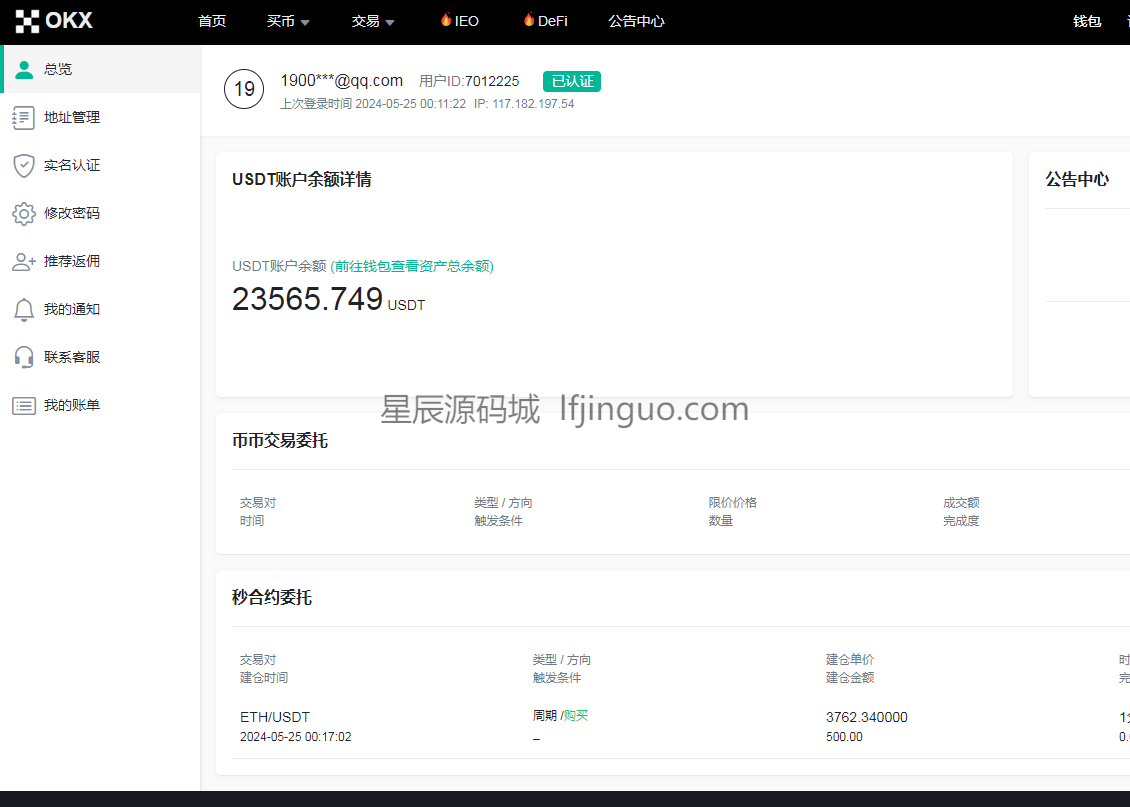This screenshot has height=807, width=1130.
Task: Open my notifications (我的通知) bell icon
Action: coord(24,309)
